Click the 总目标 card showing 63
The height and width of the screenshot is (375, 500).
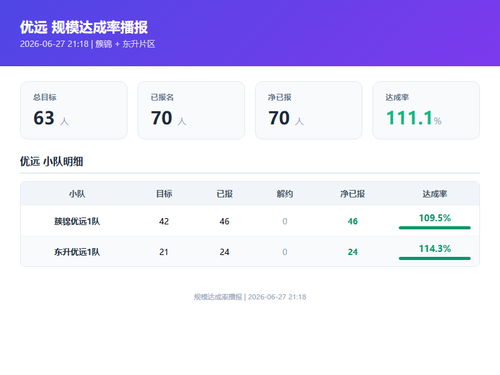pos(74,110)
